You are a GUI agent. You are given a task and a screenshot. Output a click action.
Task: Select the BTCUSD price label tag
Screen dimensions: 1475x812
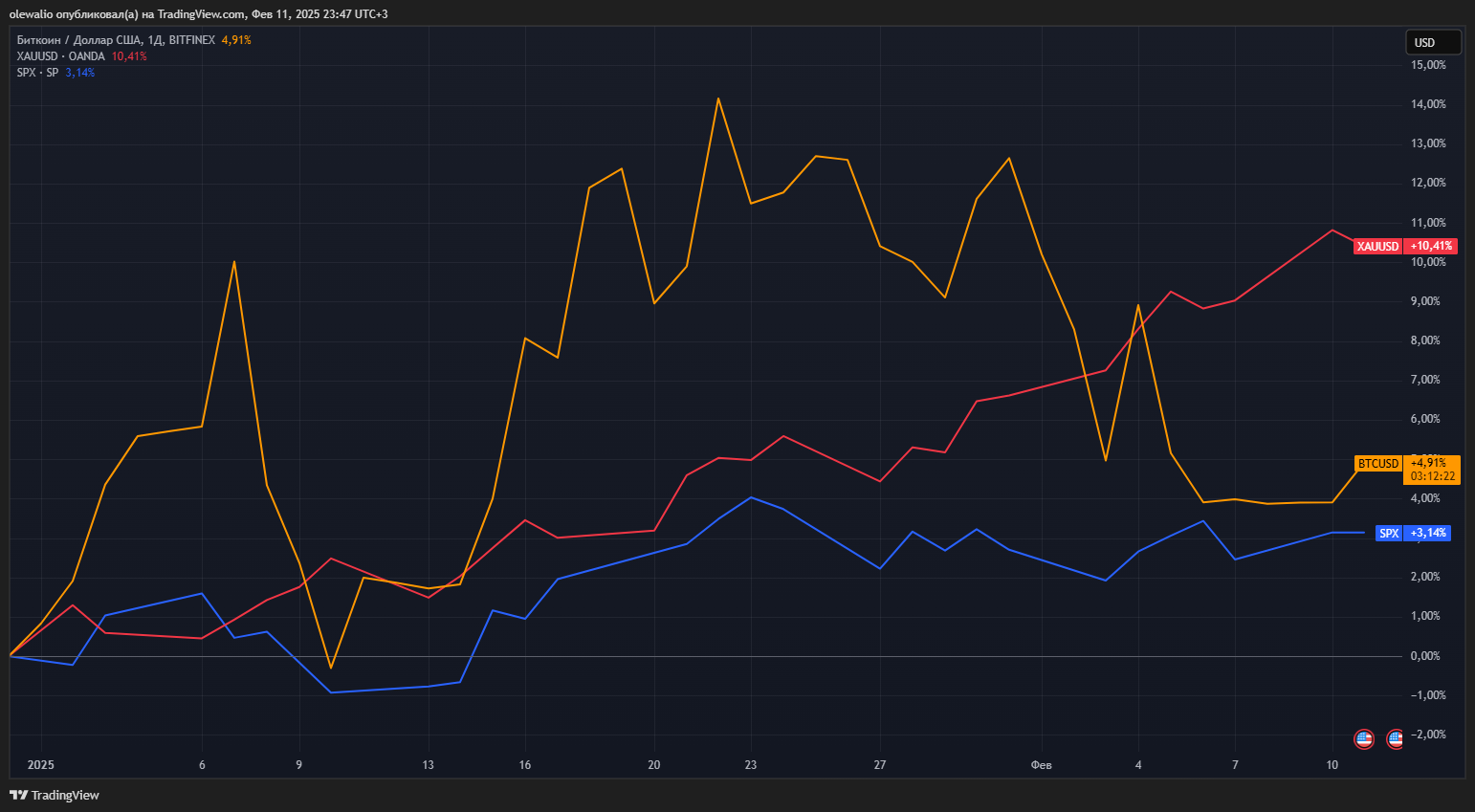1378,463
